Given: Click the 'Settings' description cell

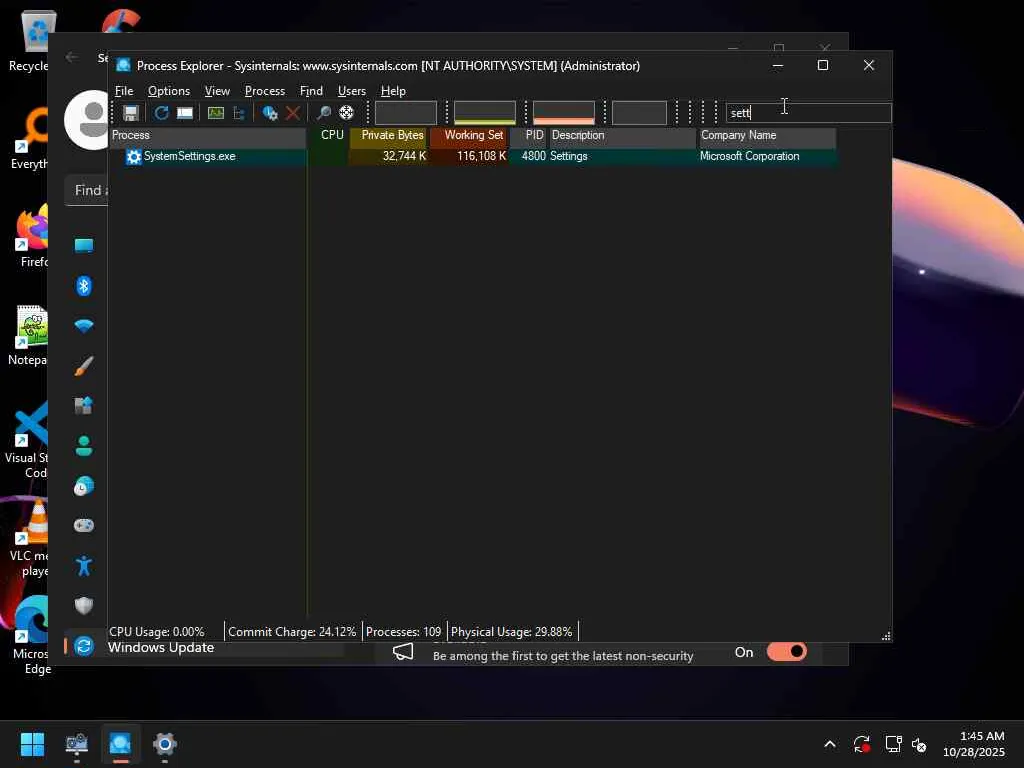Looking at the screenshot, I should click(x=569, y=157).
